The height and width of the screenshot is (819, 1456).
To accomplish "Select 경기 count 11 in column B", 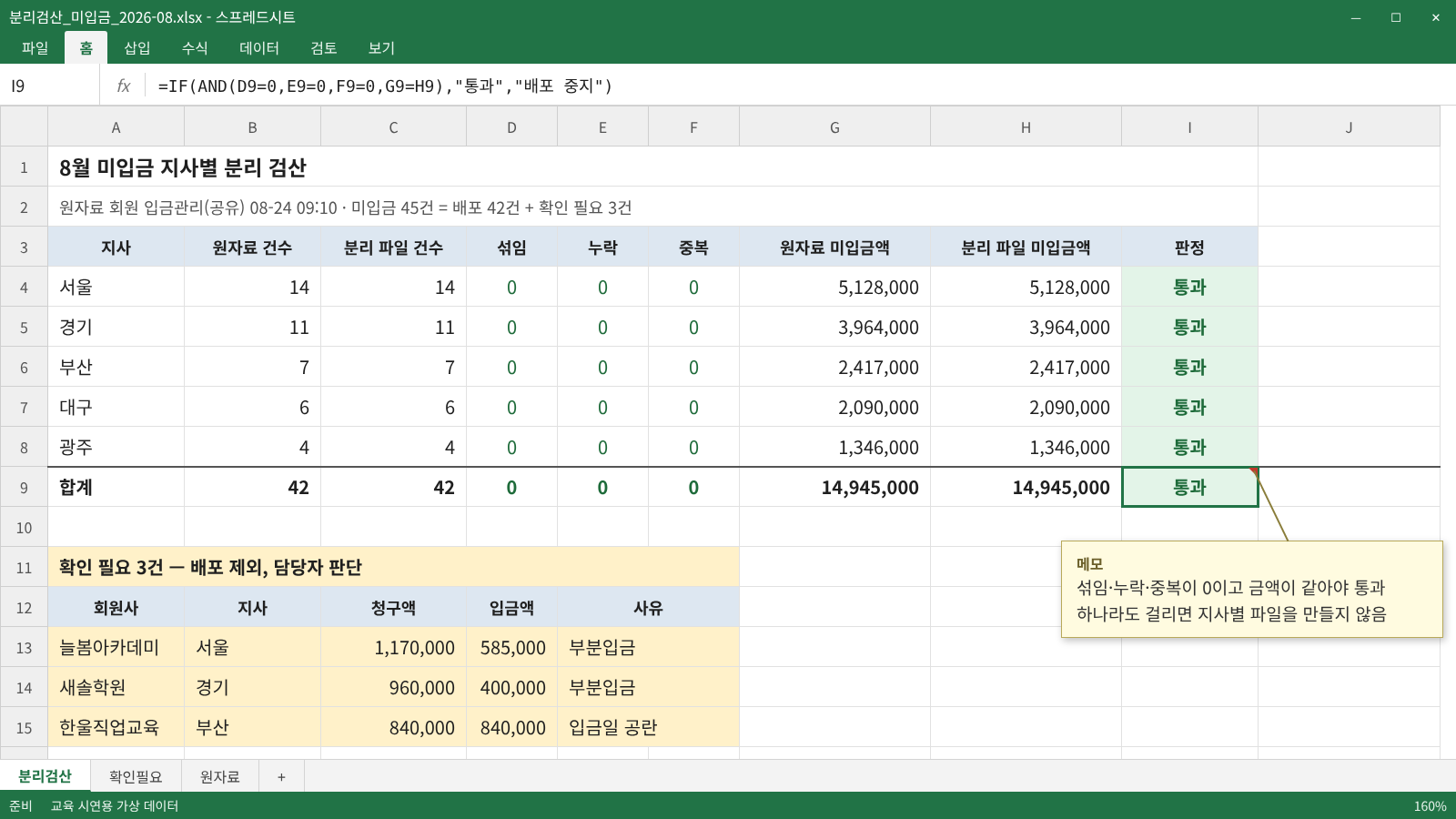I will click(252, 327).
